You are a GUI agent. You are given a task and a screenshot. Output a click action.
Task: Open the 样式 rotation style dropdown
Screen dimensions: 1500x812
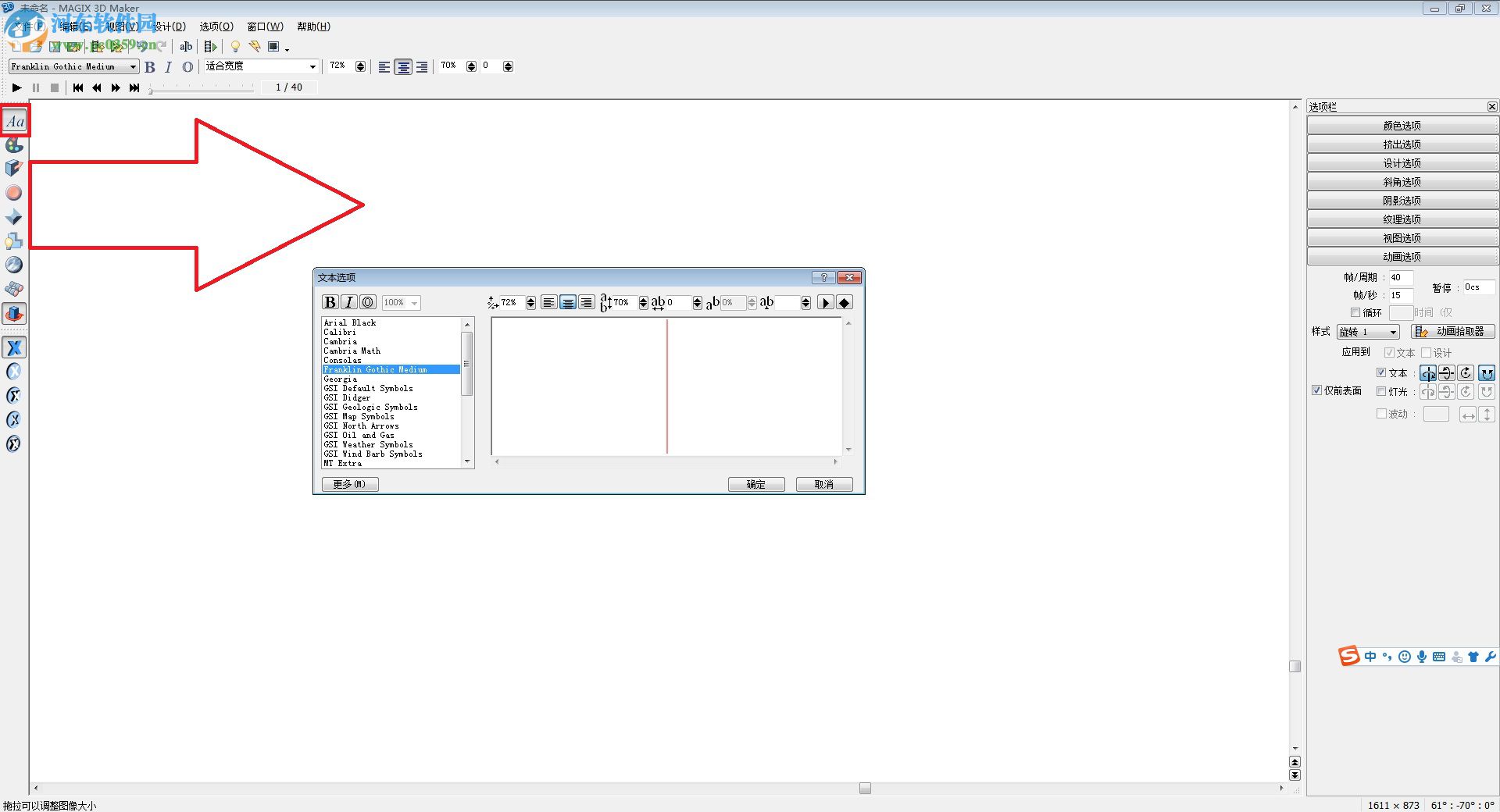click(x=1367, y=331)
